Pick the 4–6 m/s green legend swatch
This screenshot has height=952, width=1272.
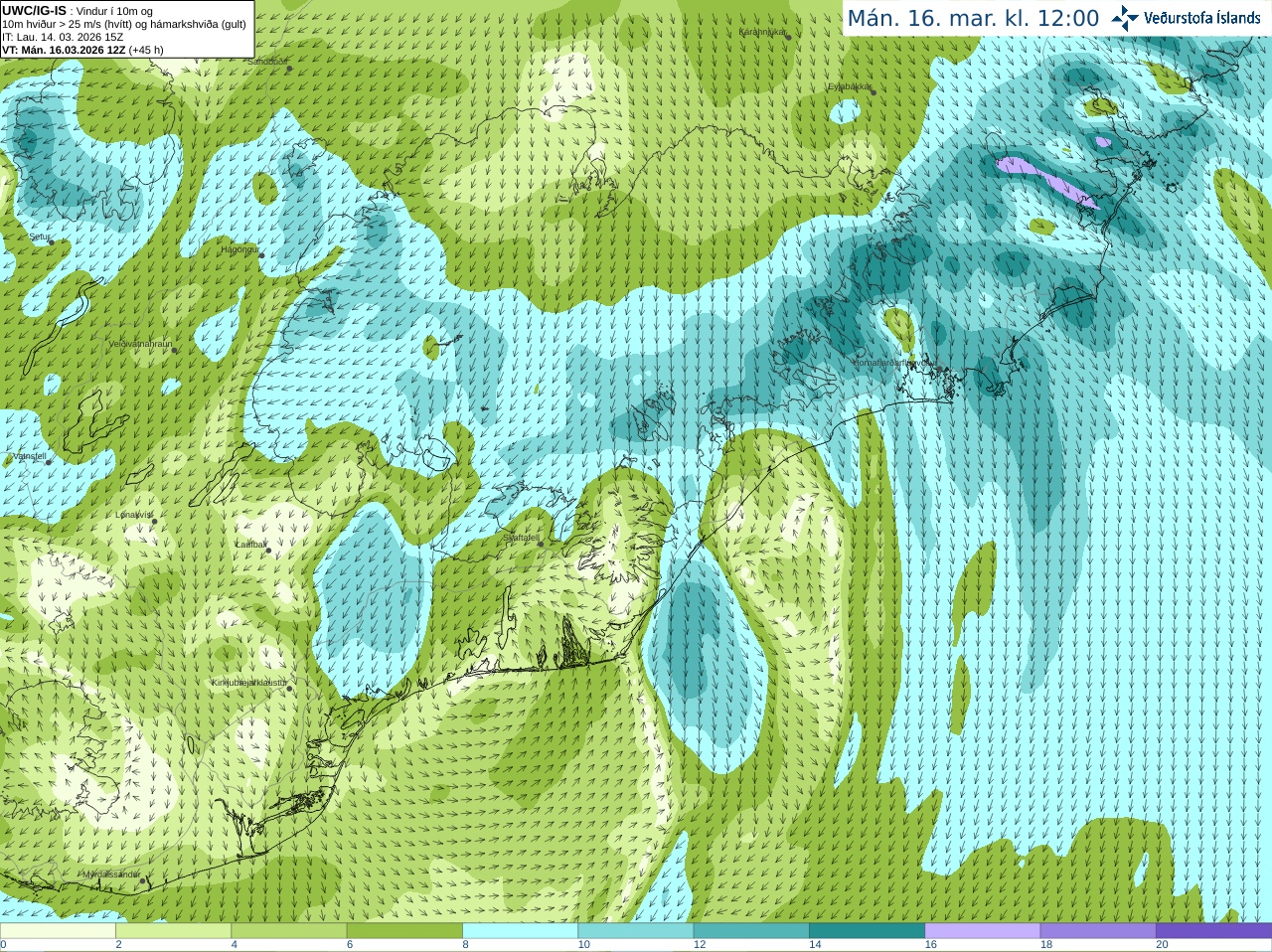tap(288, 931)
